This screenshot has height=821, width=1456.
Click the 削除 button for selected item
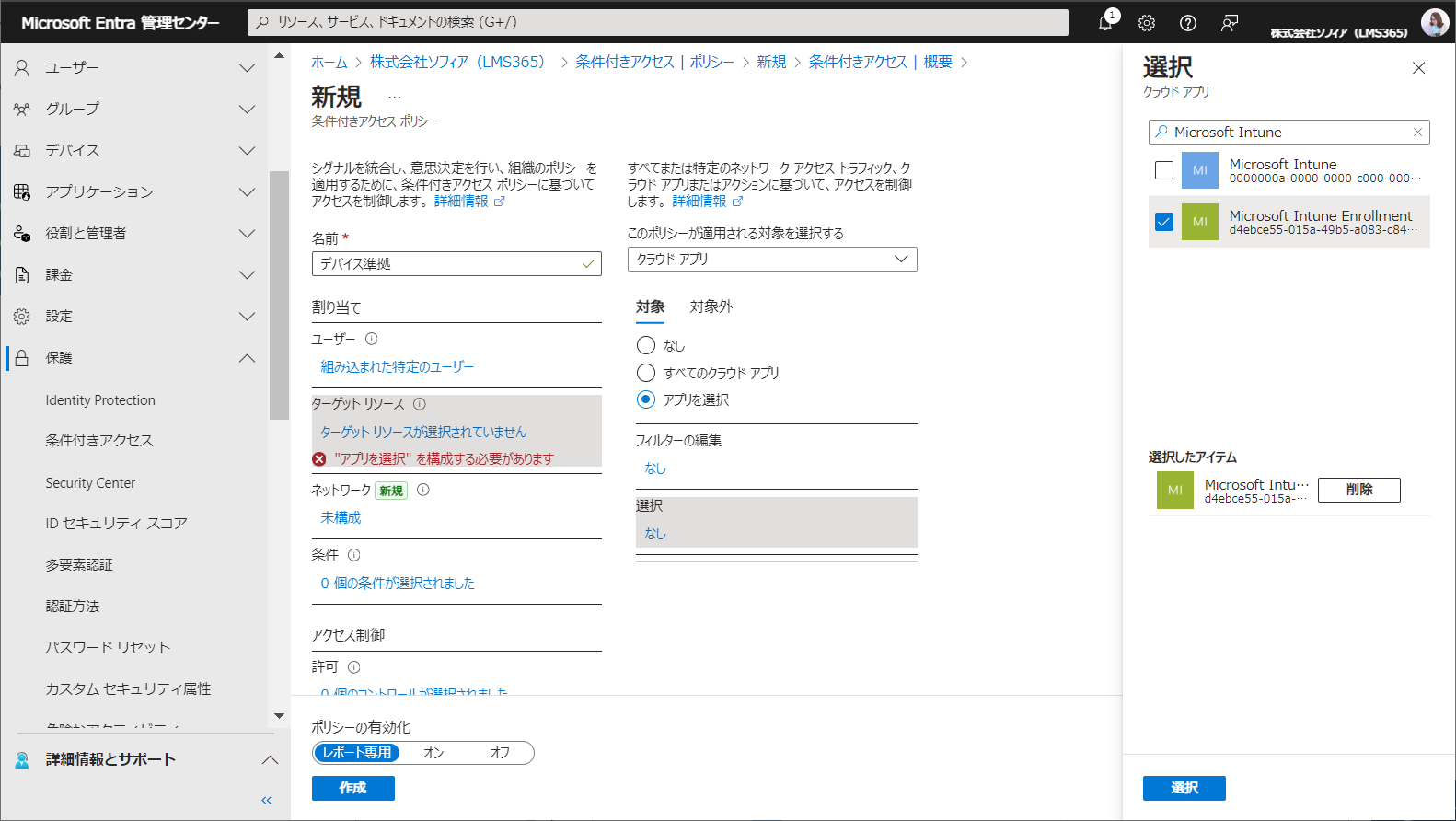[x=1359, y=490]
